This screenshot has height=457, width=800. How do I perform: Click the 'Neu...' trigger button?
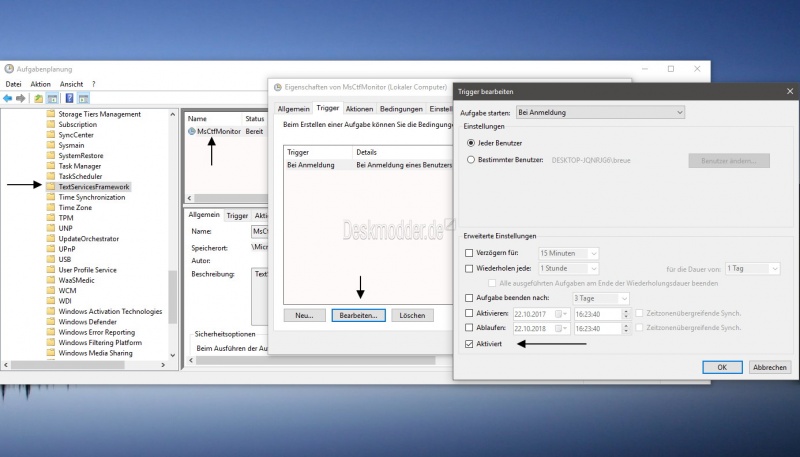[304, 315]
